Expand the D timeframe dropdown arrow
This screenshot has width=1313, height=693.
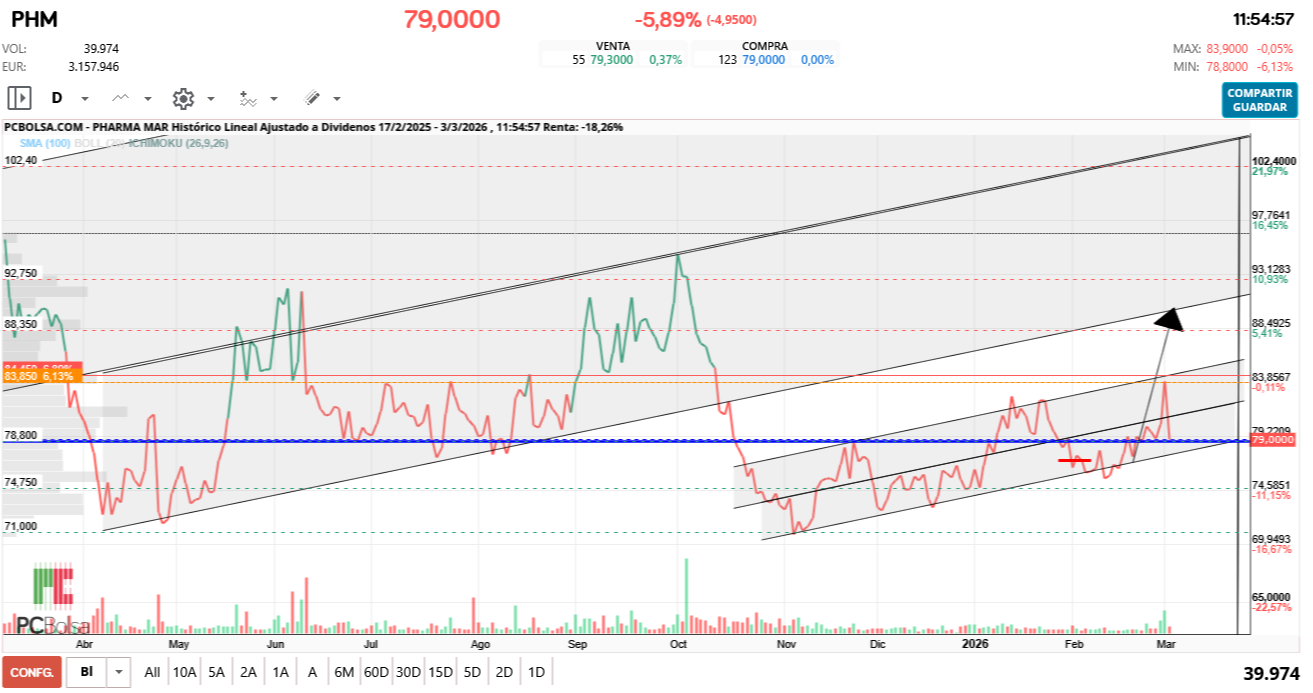85,99
